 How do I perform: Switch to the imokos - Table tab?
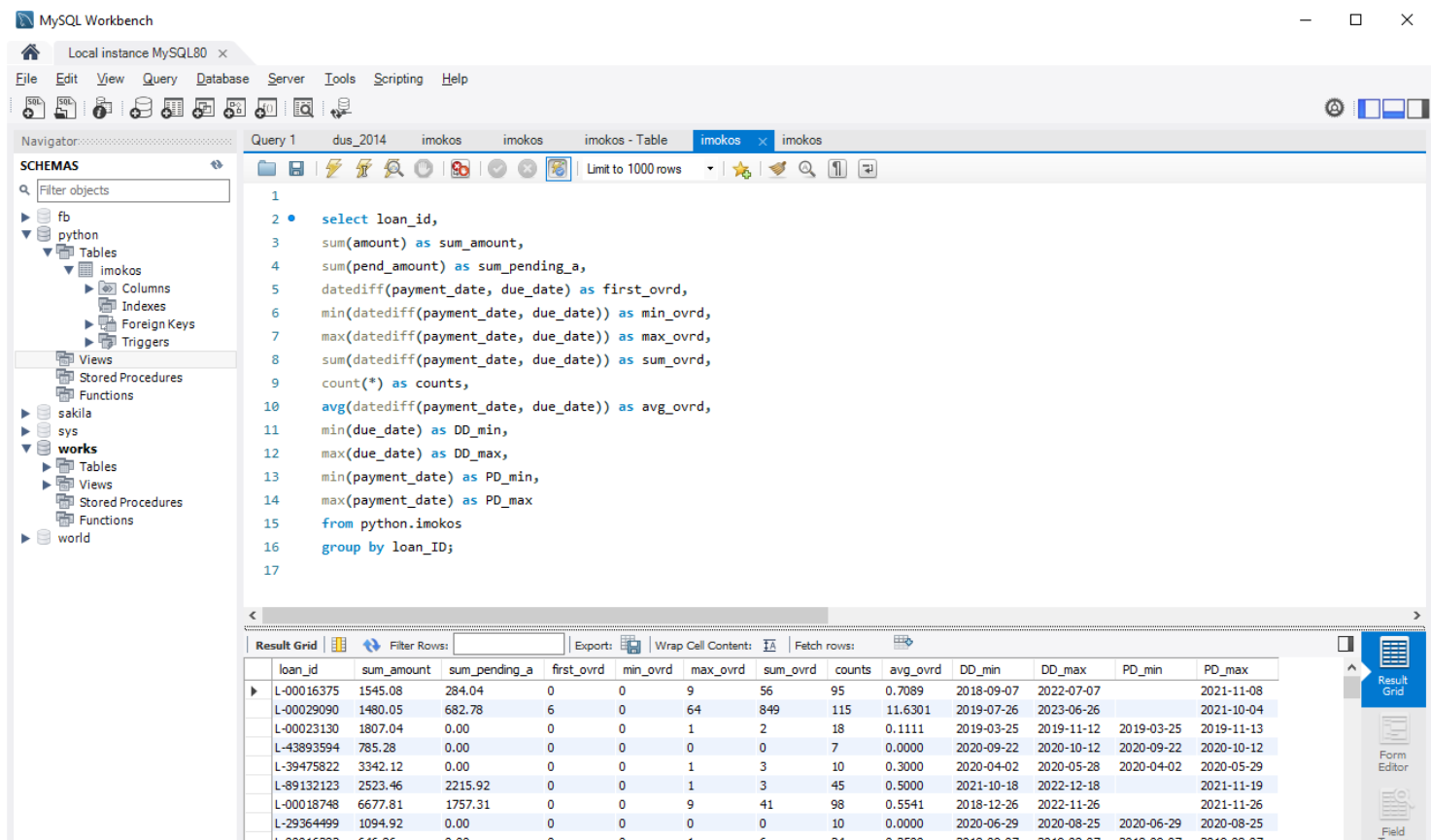tap(626, 140)
